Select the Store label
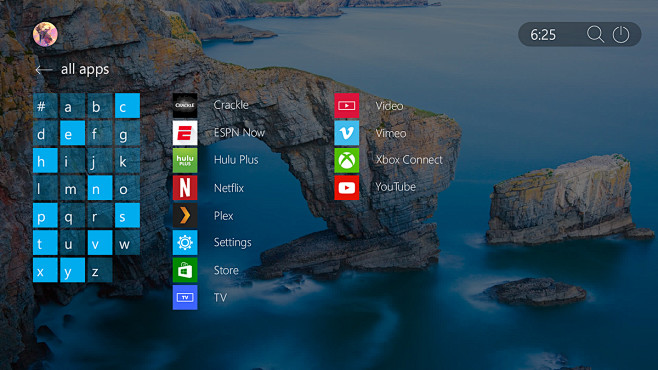The image size is (658, 370). (x=226, y=270)
